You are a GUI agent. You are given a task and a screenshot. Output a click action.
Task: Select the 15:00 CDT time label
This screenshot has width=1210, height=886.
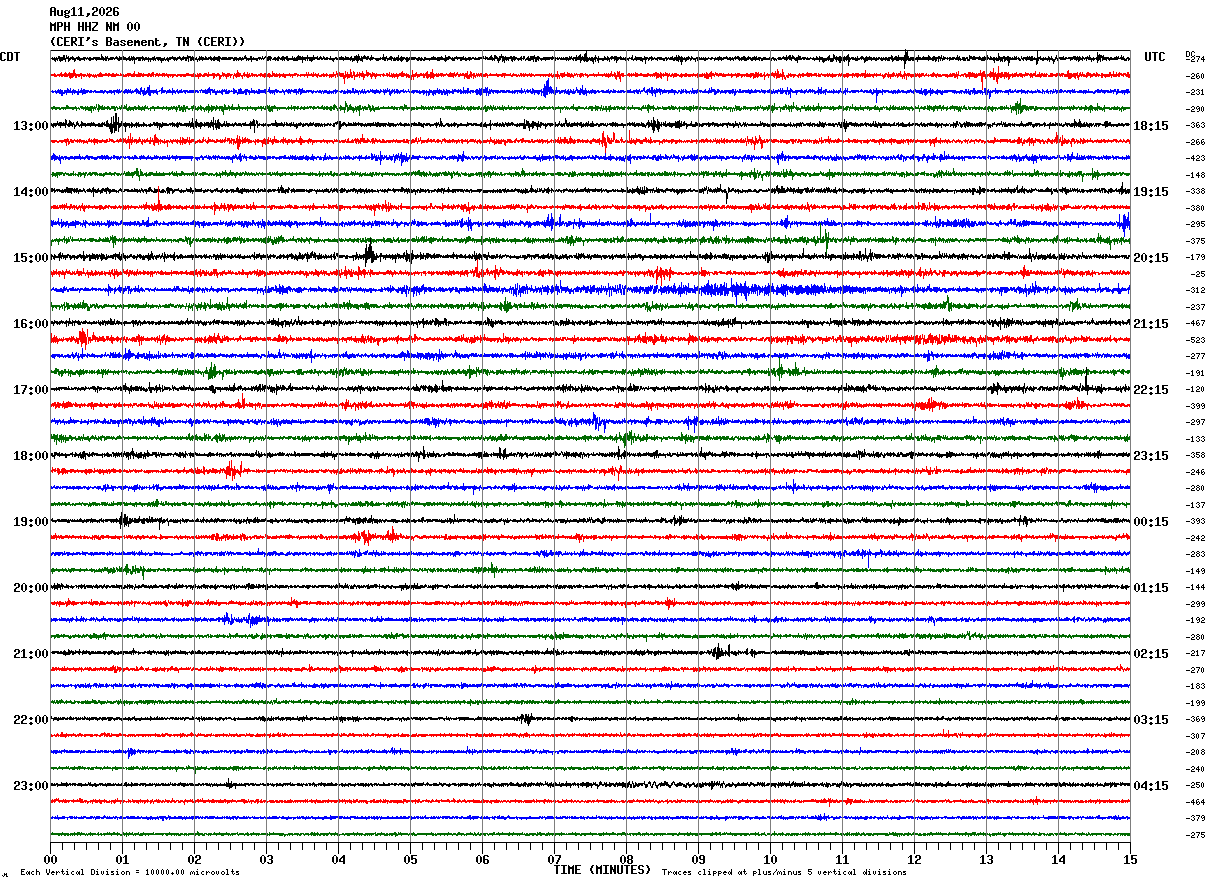point(31,258)
